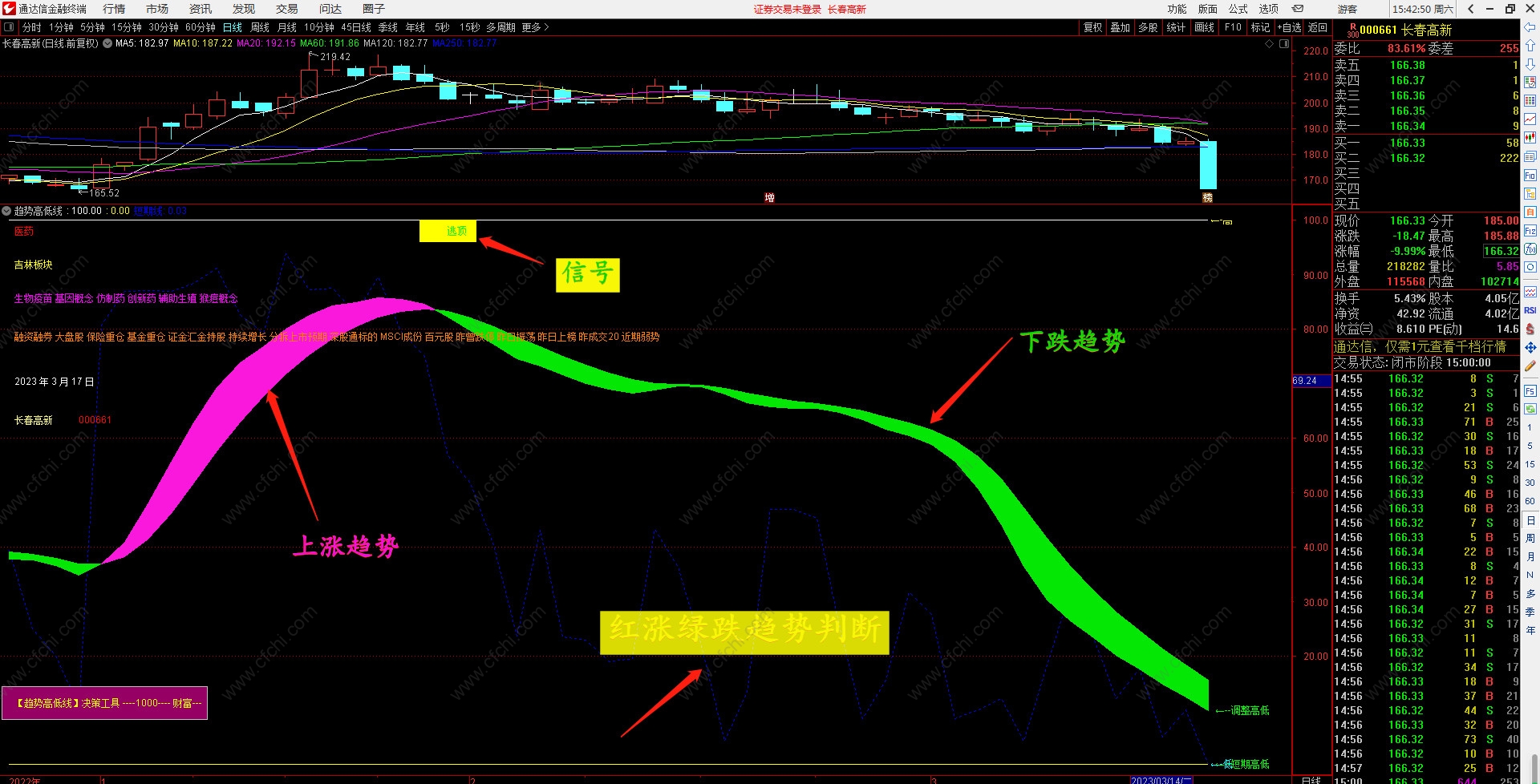Click the title bar left chevron icon

(1470, 9)
